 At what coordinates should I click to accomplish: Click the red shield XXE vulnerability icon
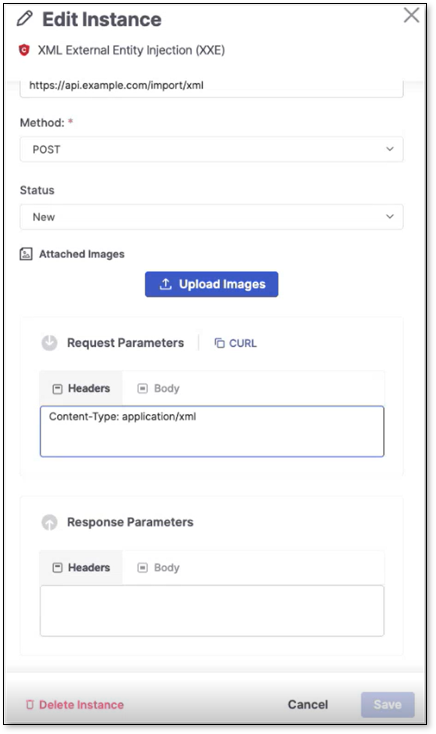tap(24, 50)
